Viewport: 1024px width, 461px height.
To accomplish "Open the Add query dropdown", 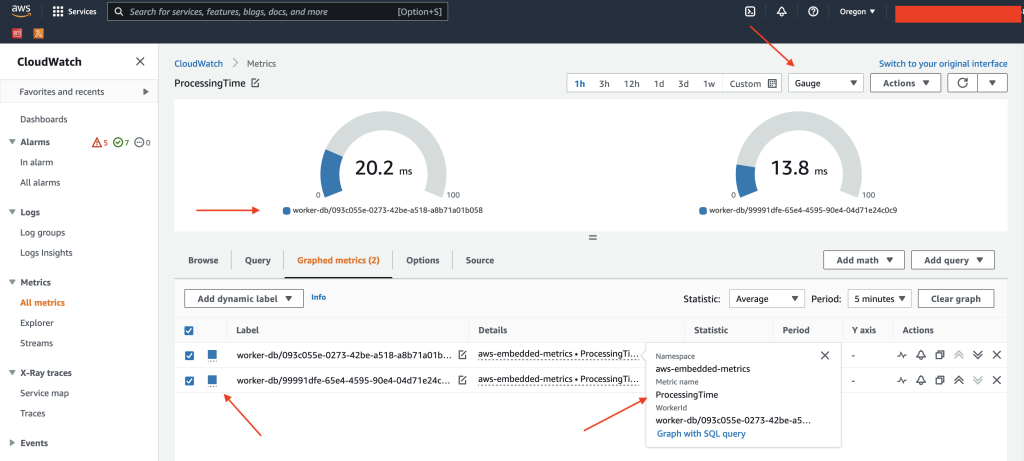I will (953, 260).
